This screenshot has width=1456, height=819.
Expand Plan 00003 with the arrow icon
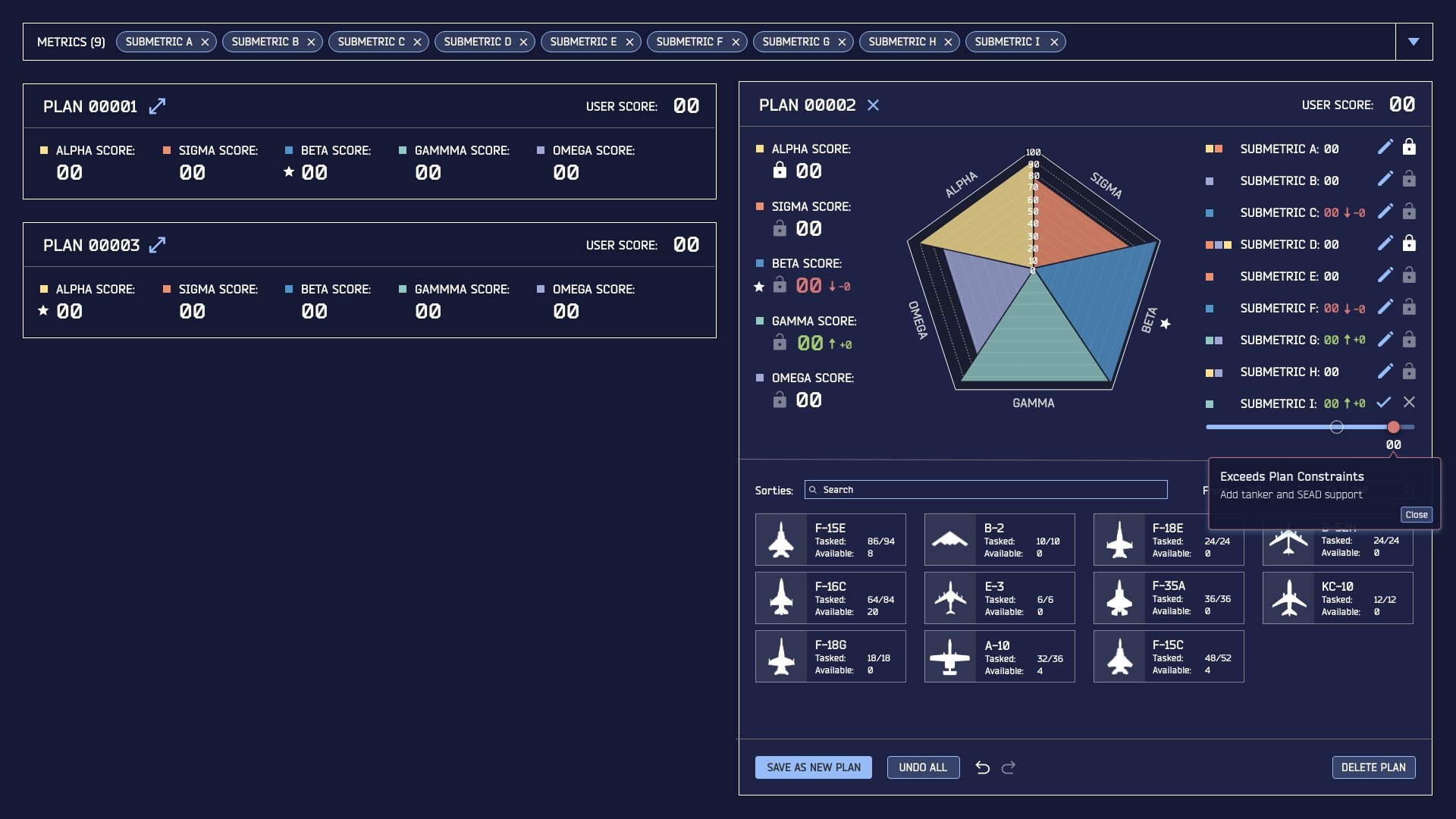point(157,245)
